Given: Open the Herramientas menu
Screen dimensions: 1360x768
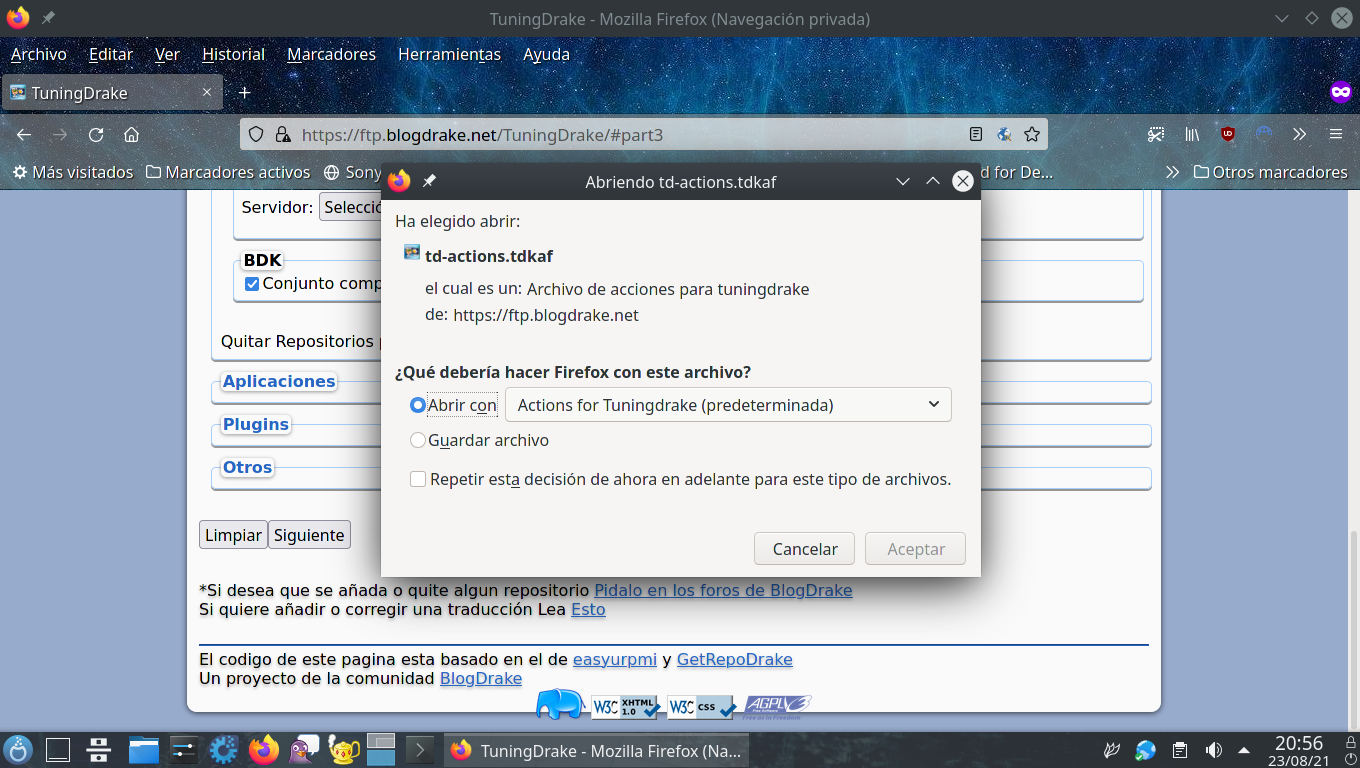Looking at the screenshot, I should [x=449, y=54].
